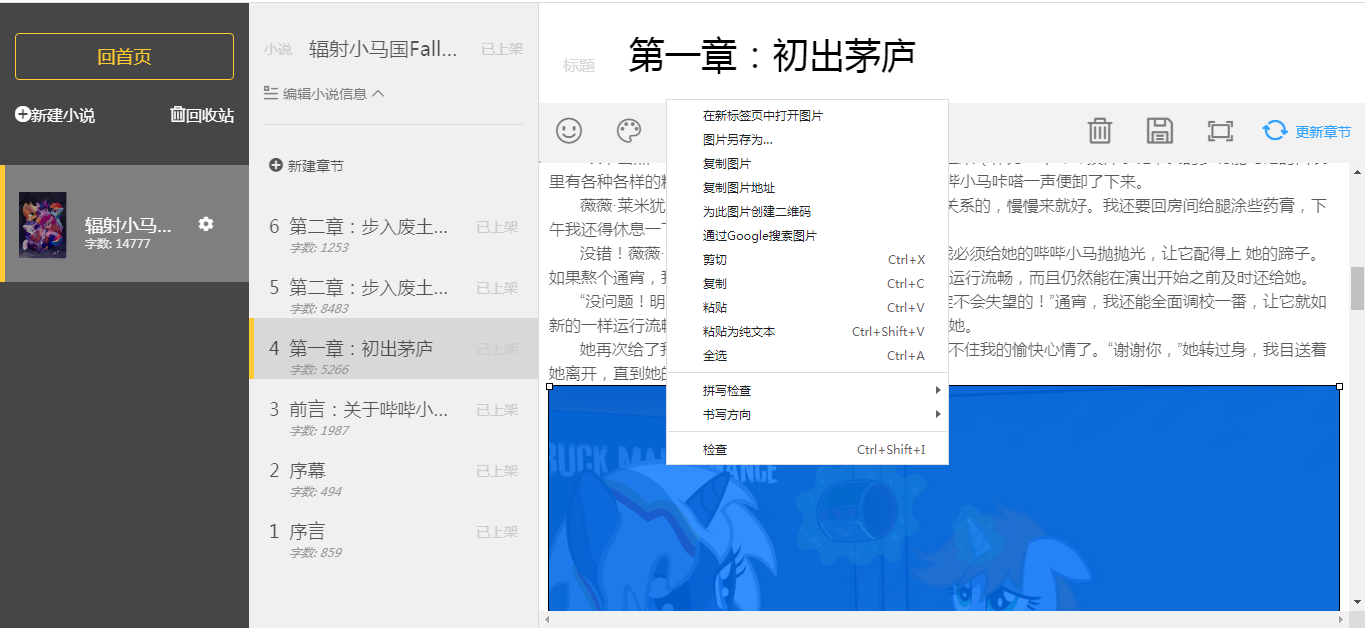Screen dimensions: 1365x628
Task: Collapse 编辑小说信息 section
Action: (x=324, y=94)
